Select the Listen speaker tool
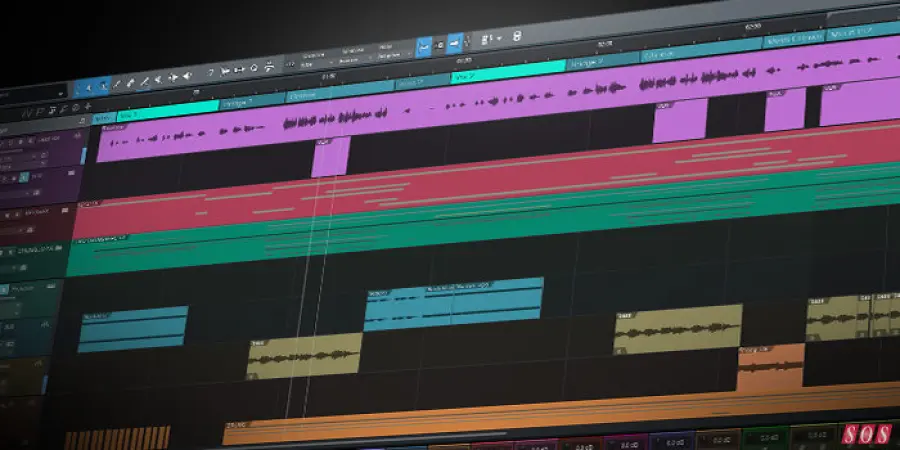 187,76
